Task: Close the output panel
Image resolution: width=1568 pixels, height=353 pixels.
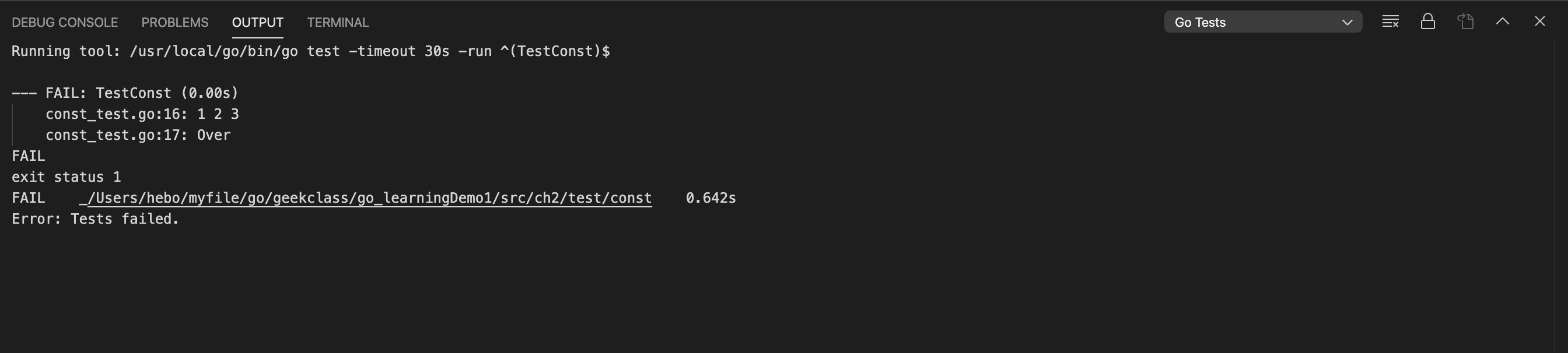Action: (1540, 22)
